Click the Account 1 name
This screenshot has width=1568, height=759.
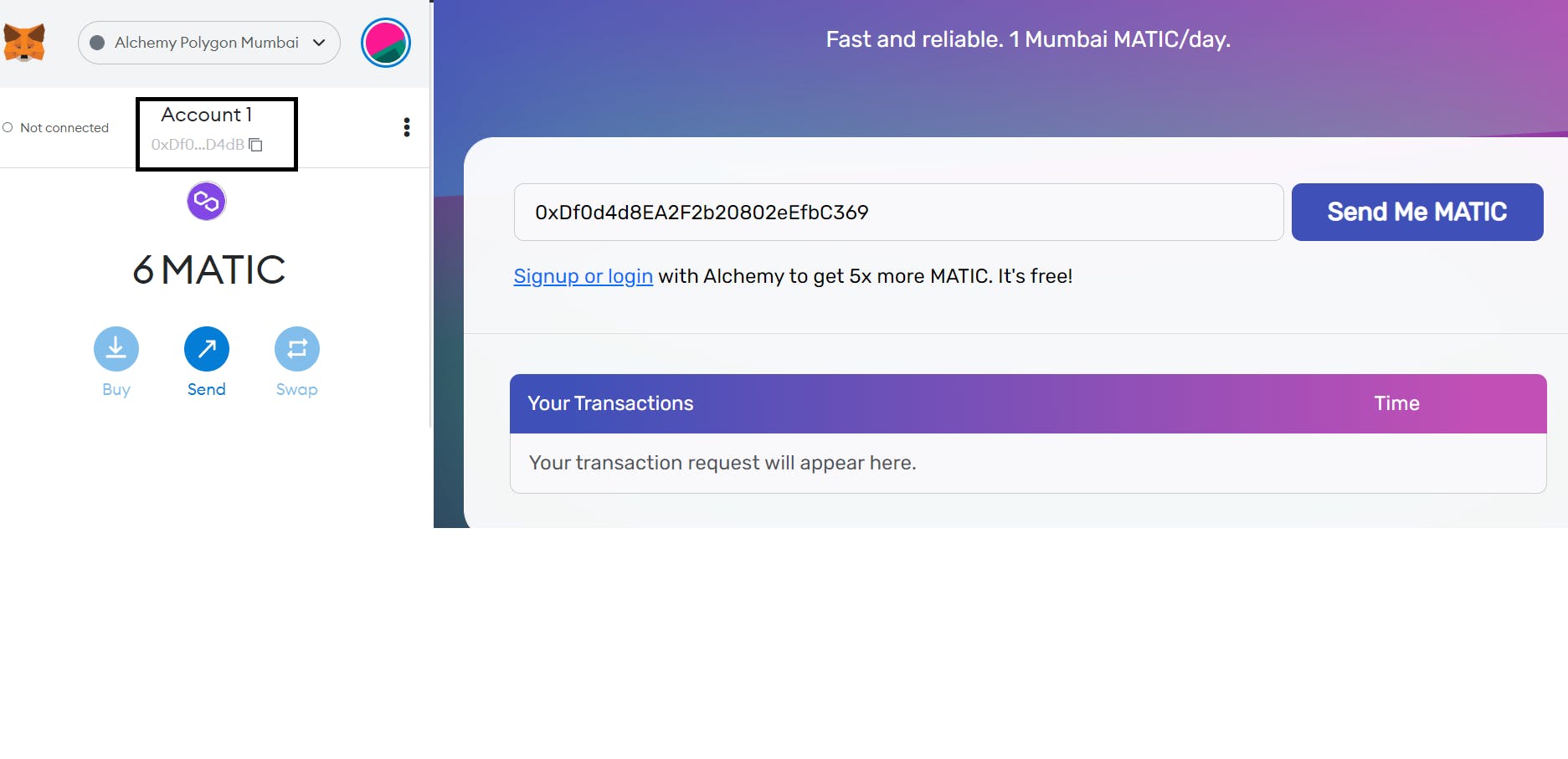point(207,115)
